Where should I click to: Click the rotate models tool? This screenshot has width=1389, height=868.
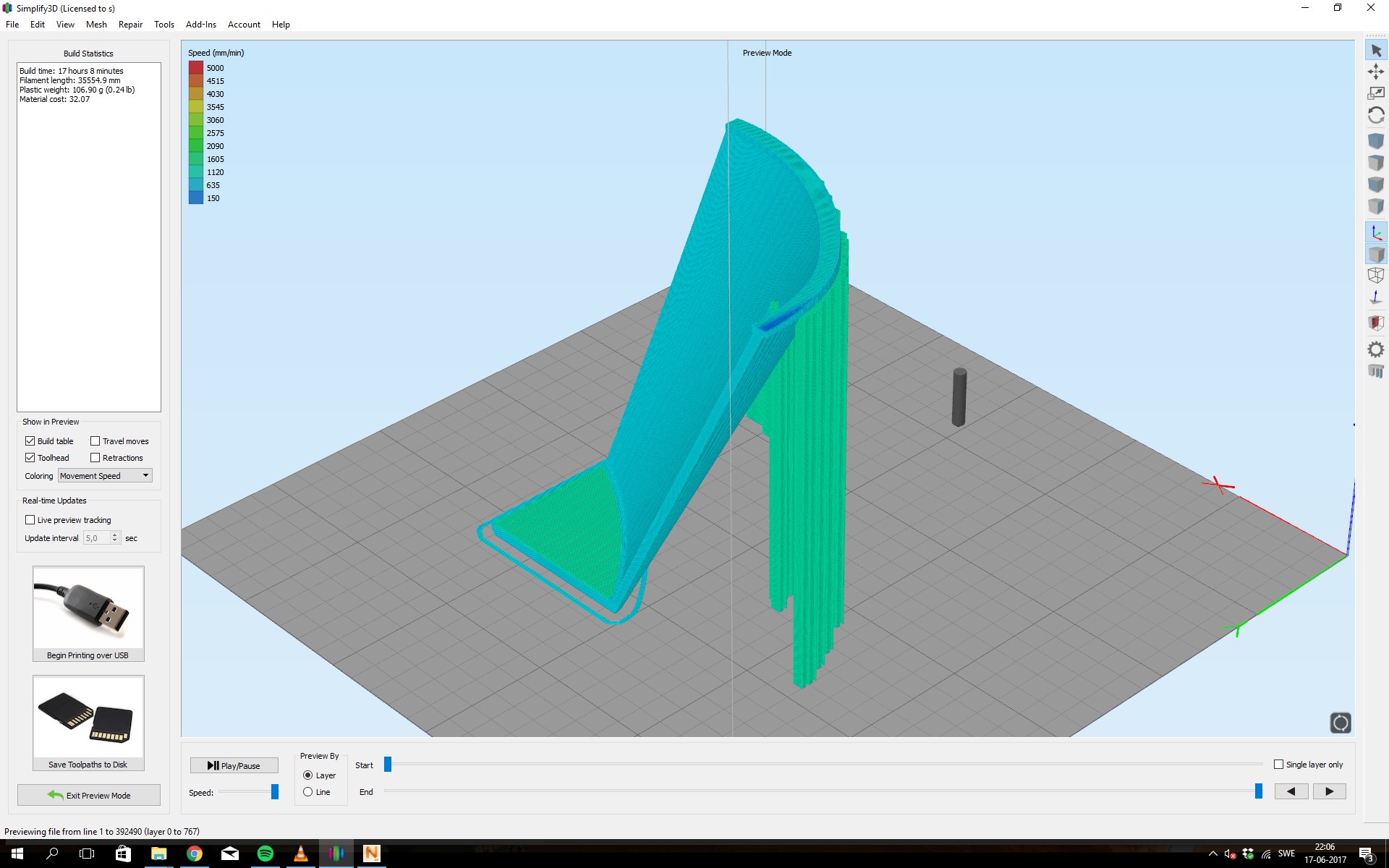1376,116
